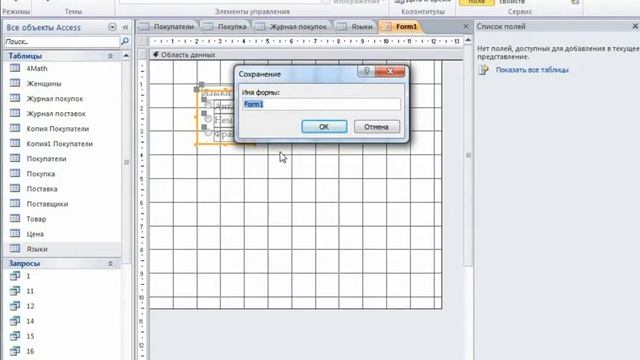Click the form selector box at ruler corner
Image resolution: width=640 pixels, height=360 pixels.
click(143, 41)
